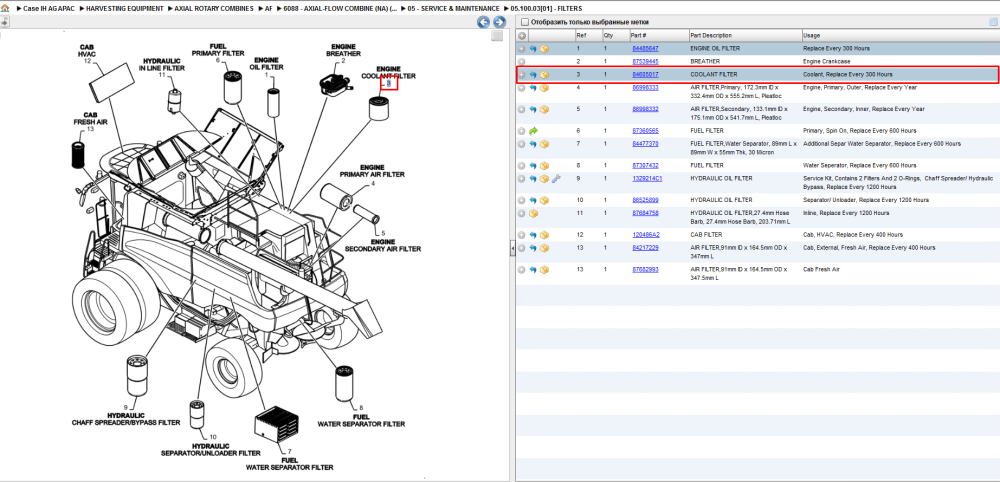Screen dimensions: 1000x482
Task: Click box icon for ENGINE OIL FILTER row
Action: 545,48
